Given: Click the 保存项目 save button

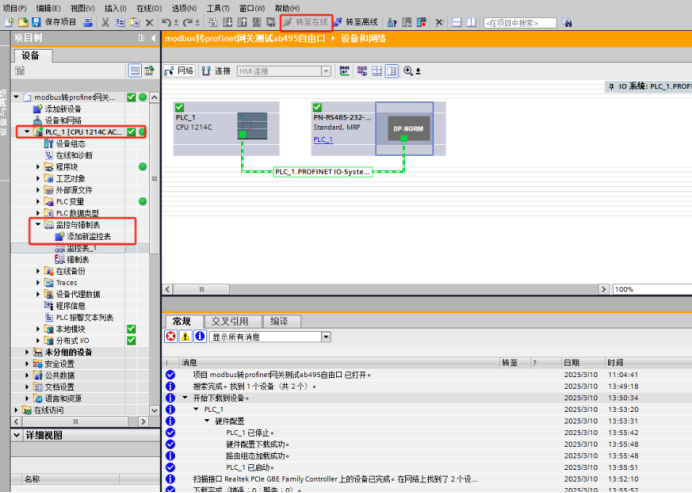Looking at the screenshot, I should pyautogui.click(x=54, y=22).
